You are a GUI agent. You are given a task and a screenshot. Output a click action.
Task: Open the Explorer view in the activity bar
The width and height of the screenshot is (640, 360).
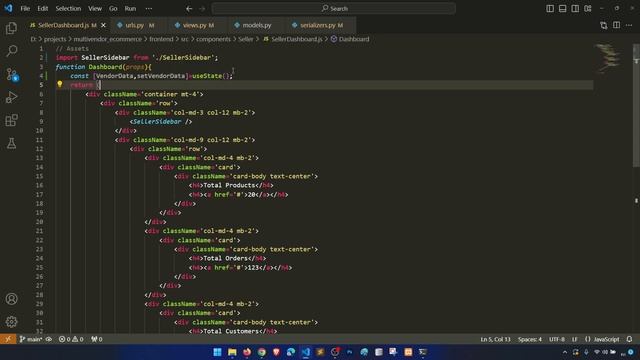[x=11, y=28]
